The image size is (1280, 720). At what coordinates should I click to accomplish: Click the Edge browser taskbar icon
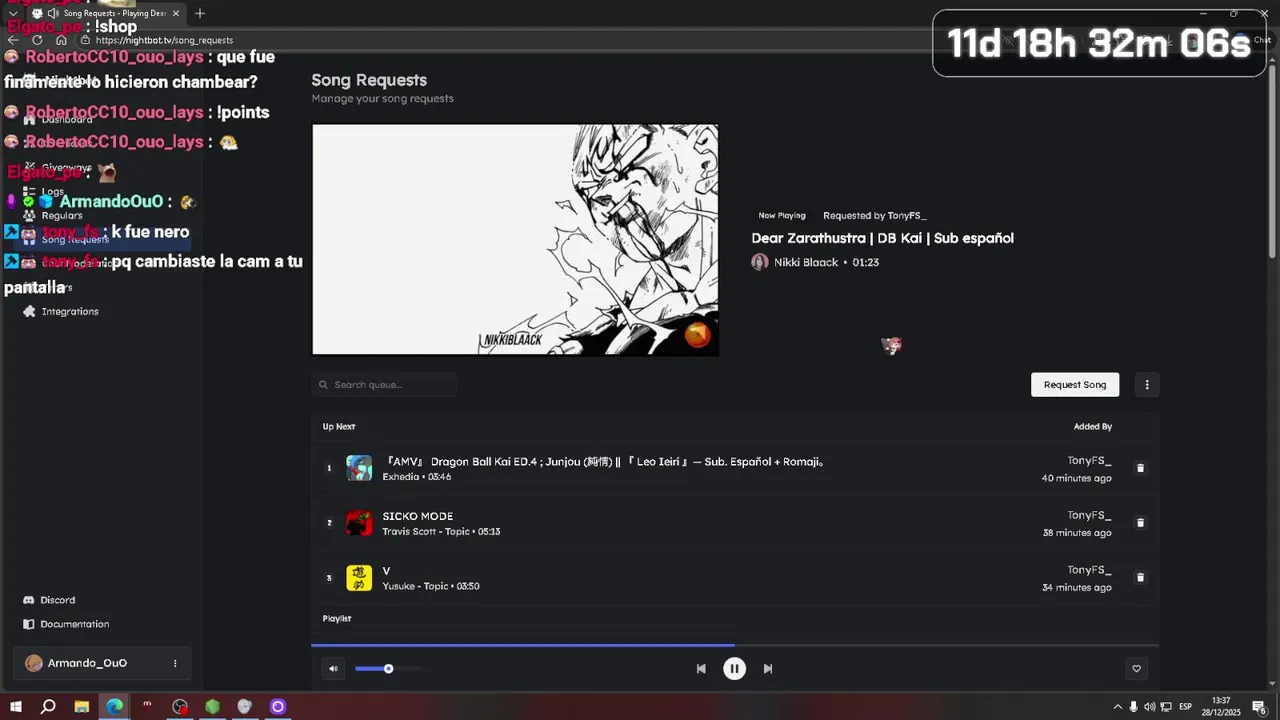(x=115, y=707)
